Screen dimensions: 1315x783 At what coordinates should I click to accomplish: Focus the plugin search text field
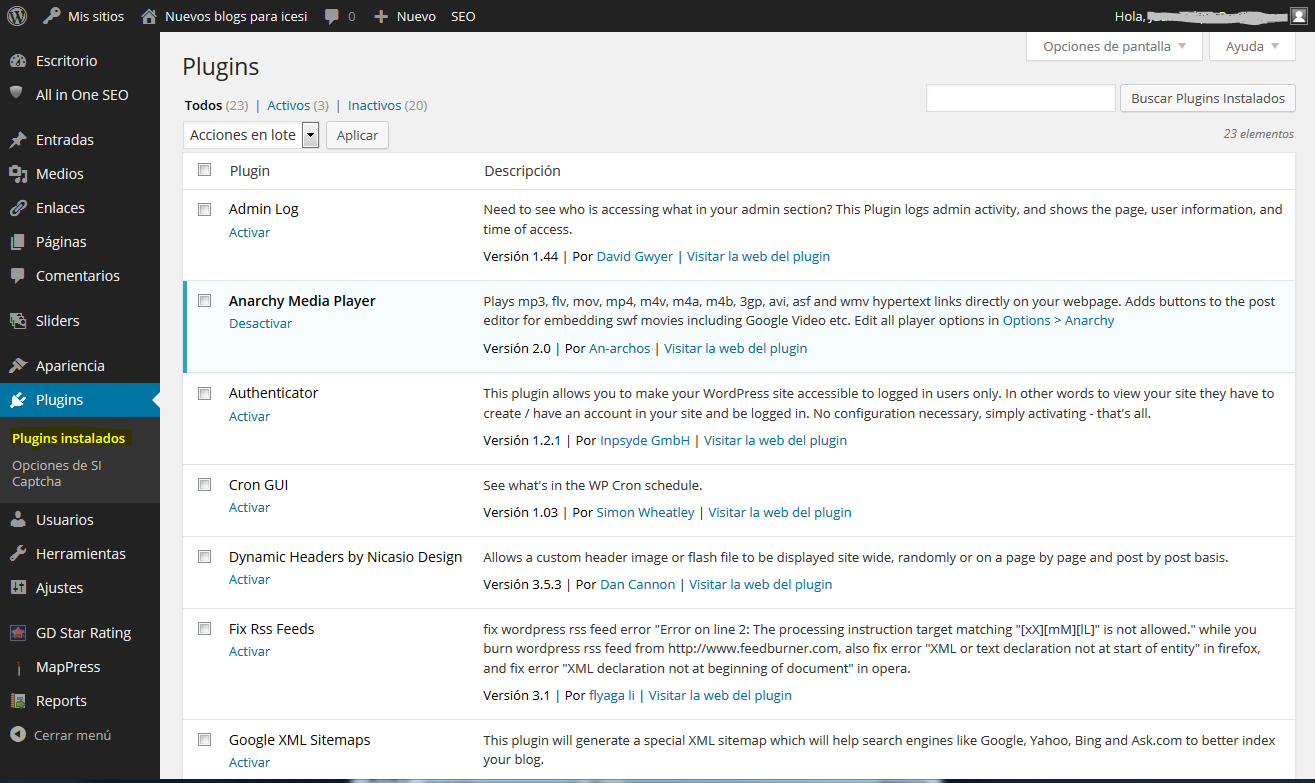pyautogui.click(x=1020, y=98)
